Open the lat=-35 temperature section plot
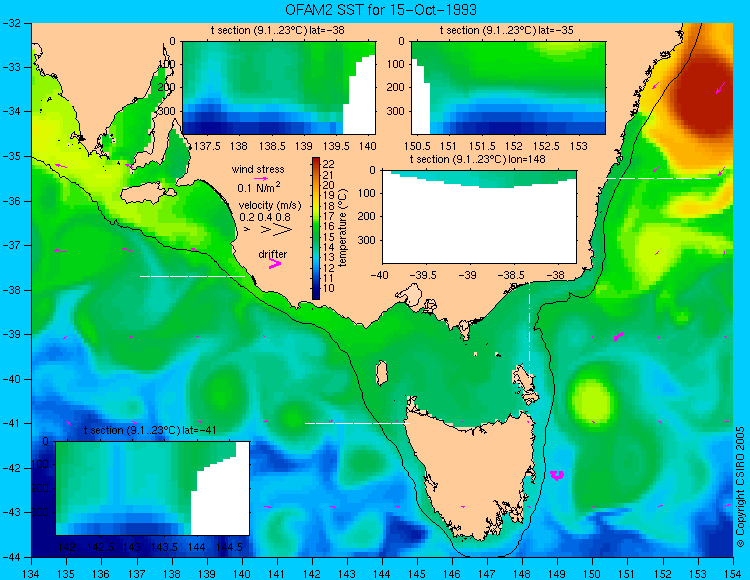This screenshot has height=580, width=750. click(x=508, y=88)
